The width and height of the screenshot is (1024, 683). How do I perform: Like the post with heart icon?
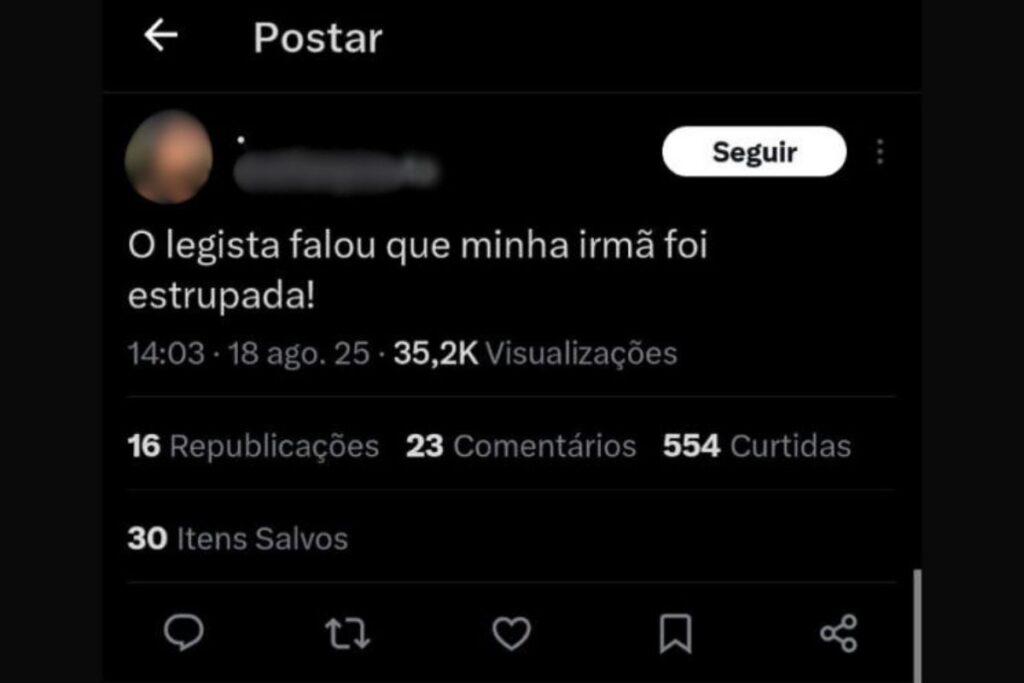tap(511, 633)
